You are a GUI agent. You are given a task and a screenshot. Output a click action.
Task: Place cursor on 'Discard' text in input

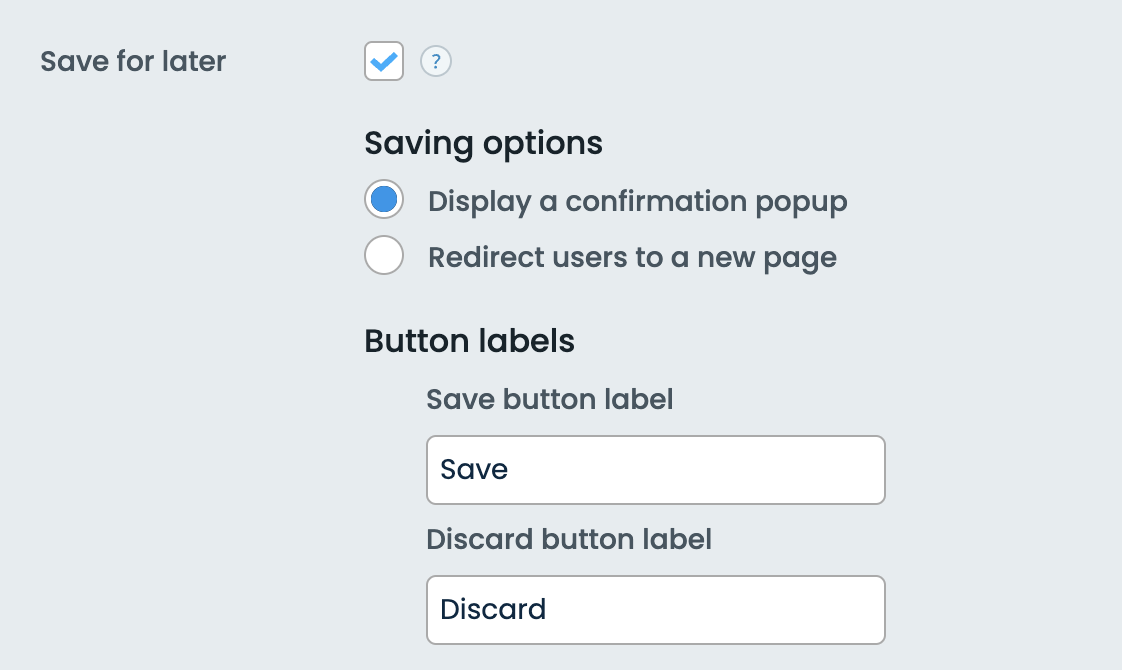[493, 610]
